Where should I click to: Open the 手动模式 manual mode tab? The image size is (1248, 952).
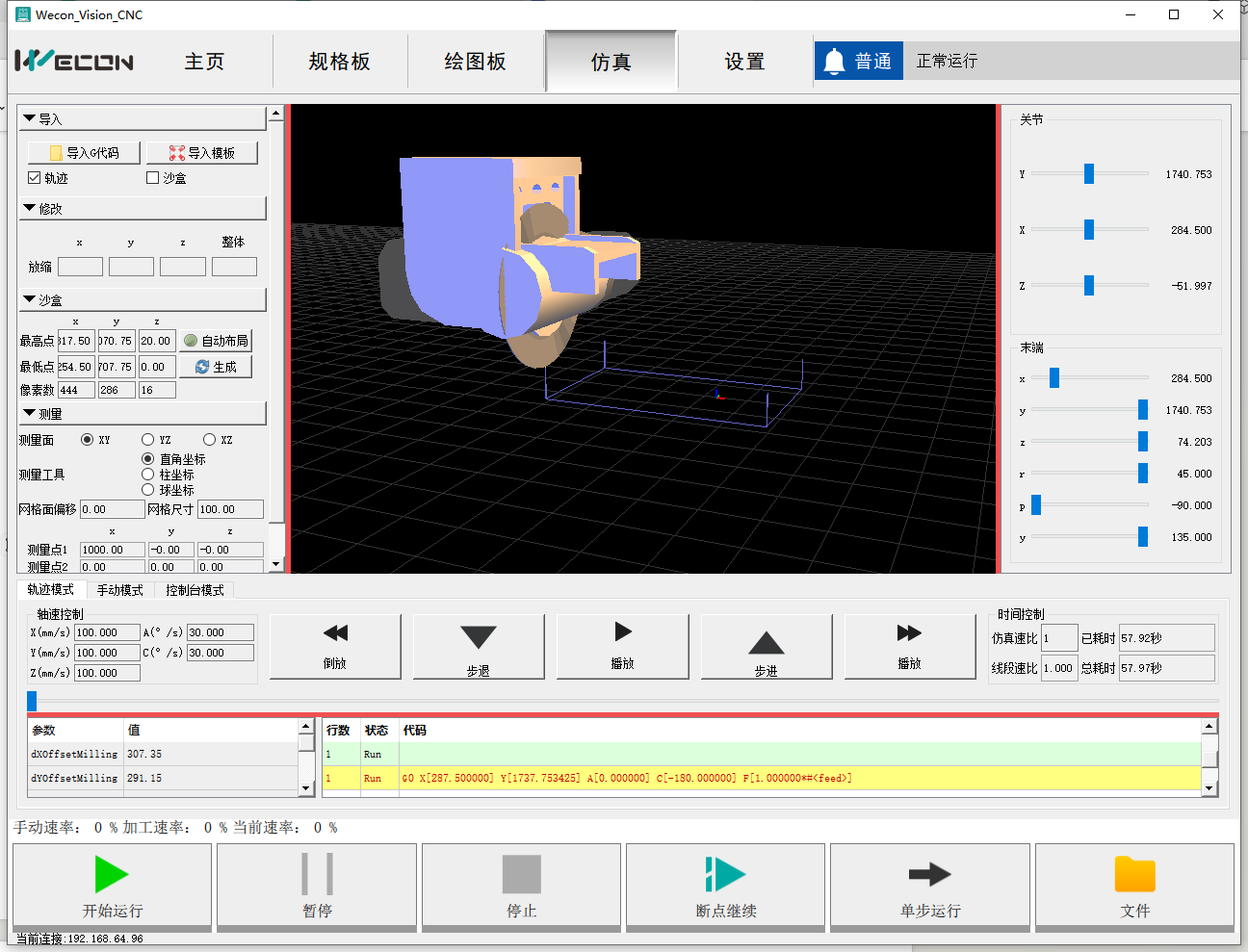[119, 590]
